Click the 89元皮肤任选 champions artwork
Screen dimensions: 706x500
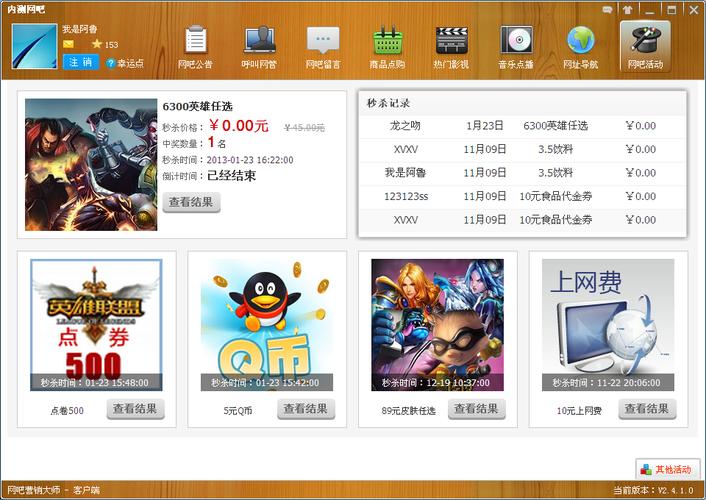tap(438, 325)
